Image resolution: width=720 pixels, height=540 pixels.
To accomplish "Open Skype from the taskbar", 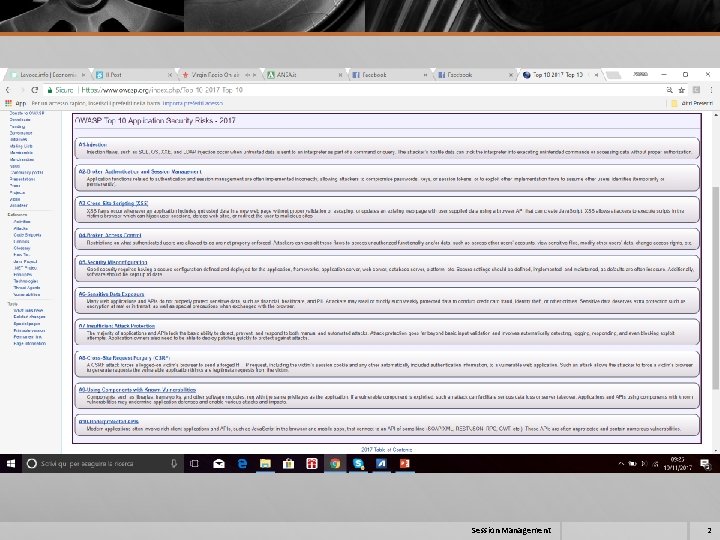I will point(359,464).
